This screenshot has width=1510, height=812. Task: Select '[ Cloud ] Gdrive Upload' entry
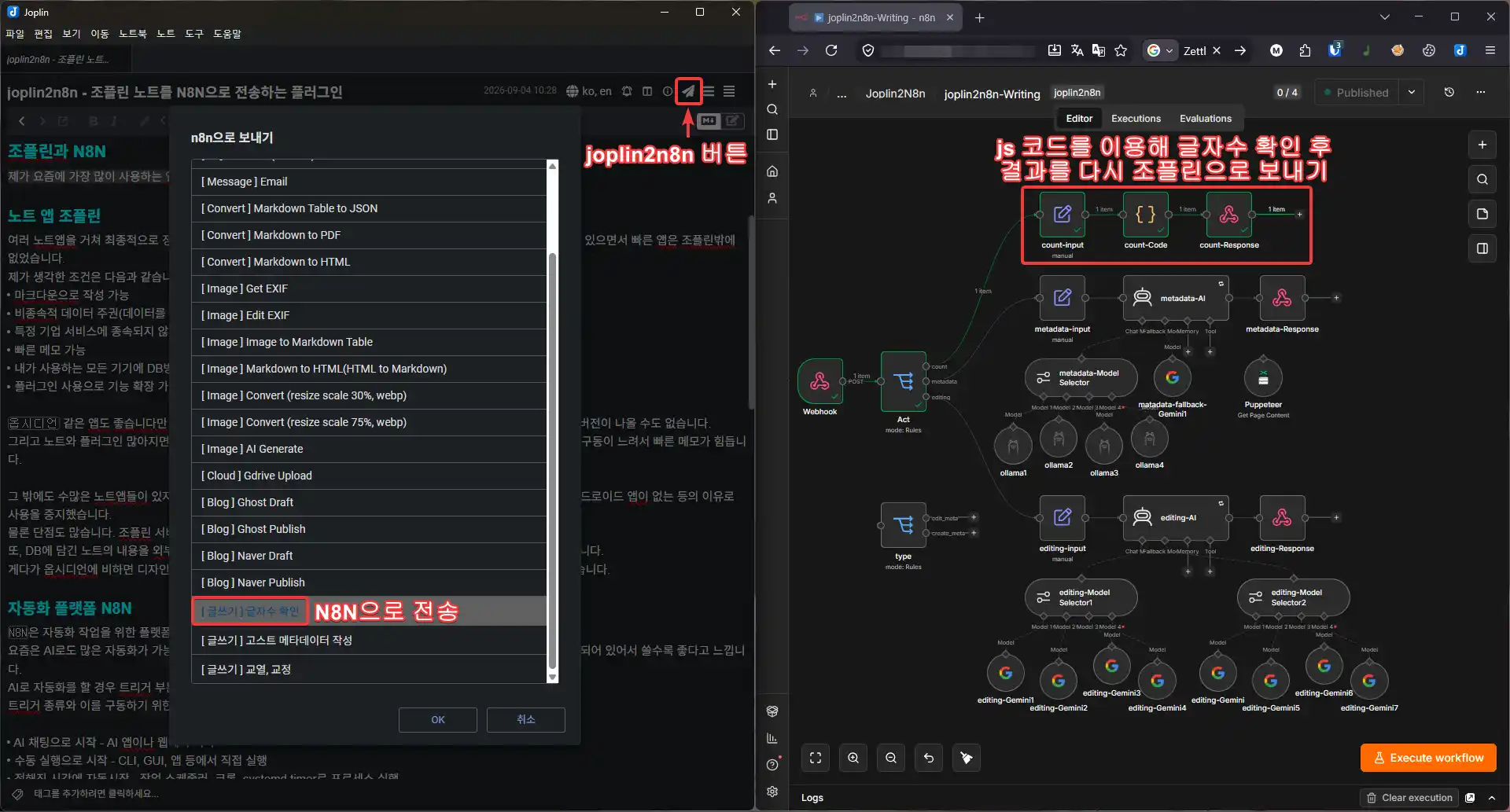click(x=369, y=476)
